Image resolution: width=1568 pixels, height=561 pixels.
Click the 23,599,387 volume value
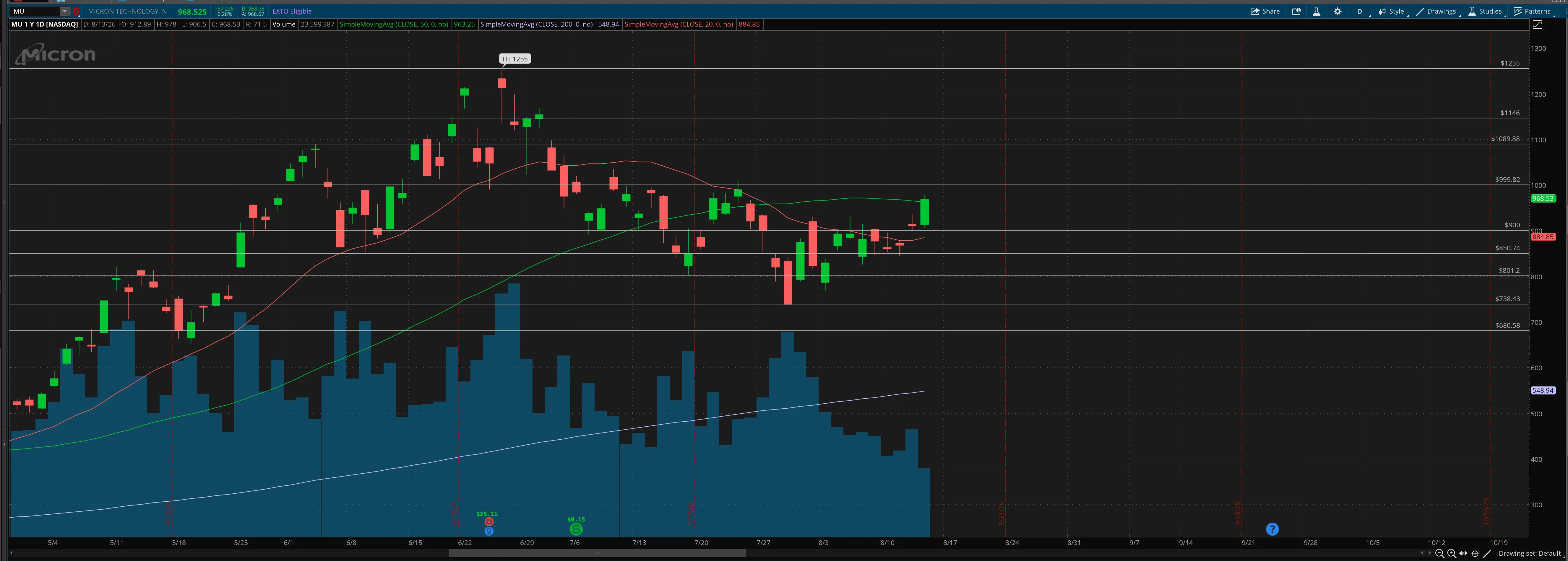coord(317,24)
